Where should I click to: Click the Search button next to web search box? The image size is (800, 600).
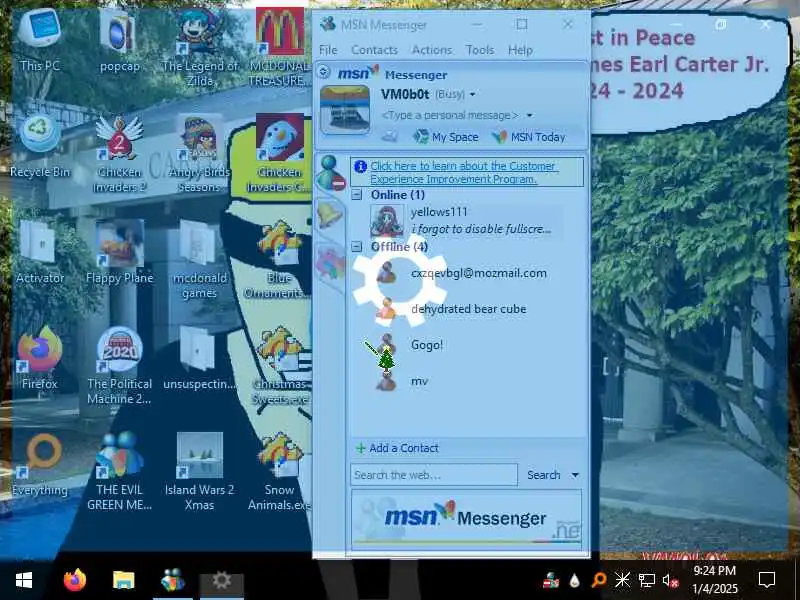tap(543, 475)
